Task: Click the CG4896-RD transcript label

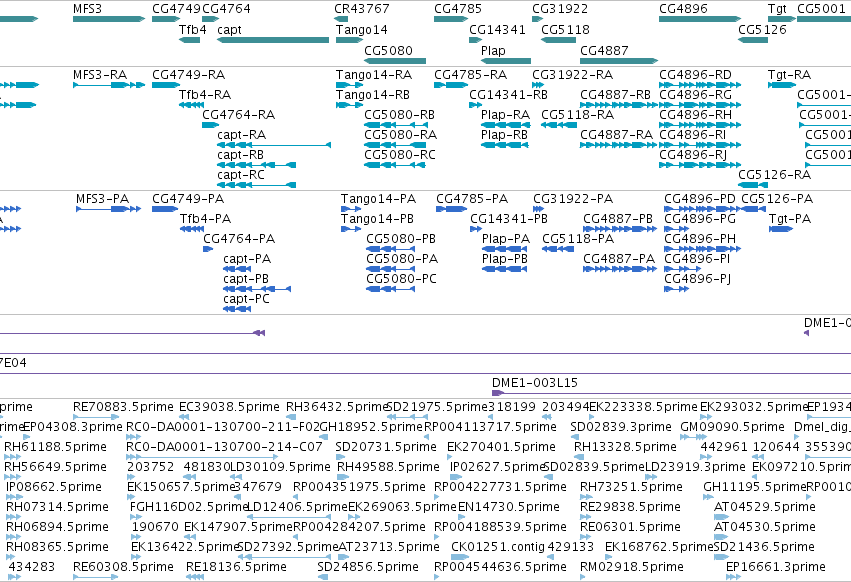Action: [695, 75]
